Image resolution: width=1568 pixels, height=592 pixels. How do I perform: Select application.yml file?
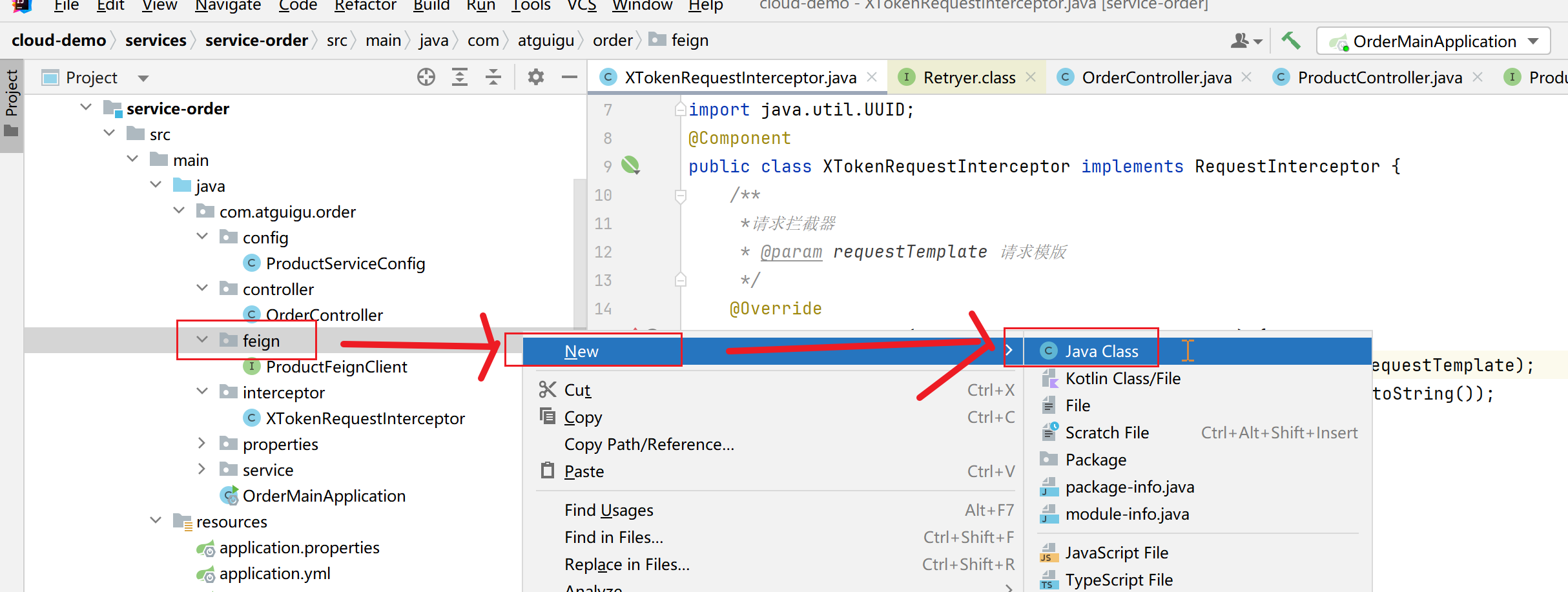pyautogui.click(x=263, y=573)
